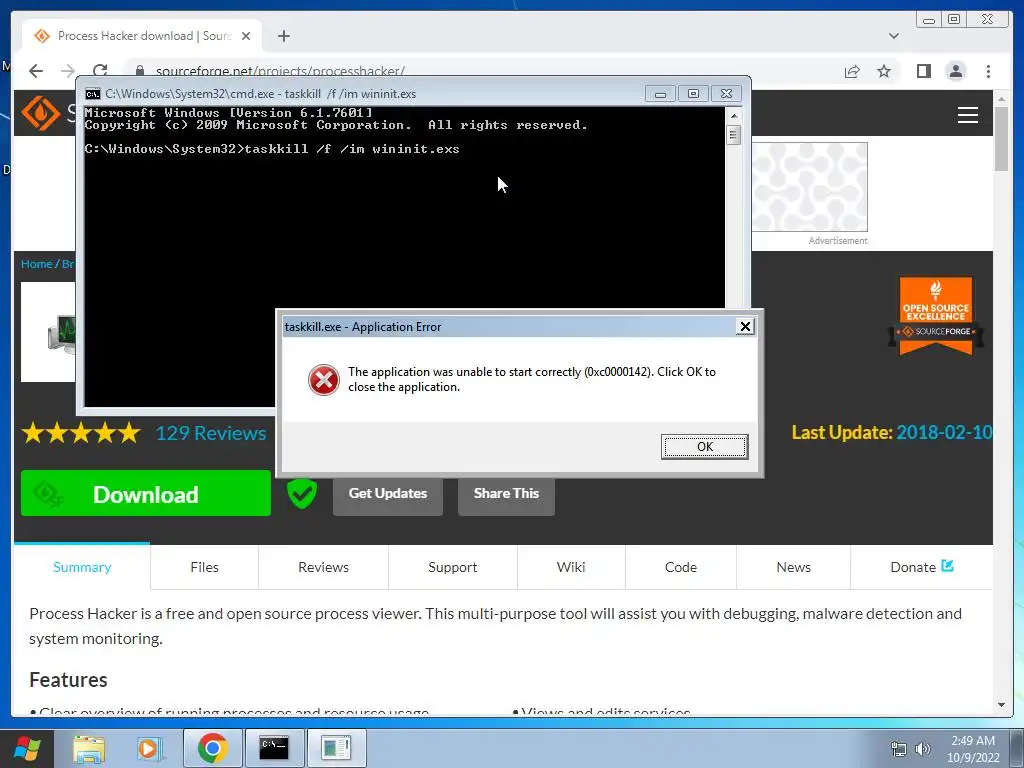
Task: Click the five-star rating display
Action: [81, 433]
